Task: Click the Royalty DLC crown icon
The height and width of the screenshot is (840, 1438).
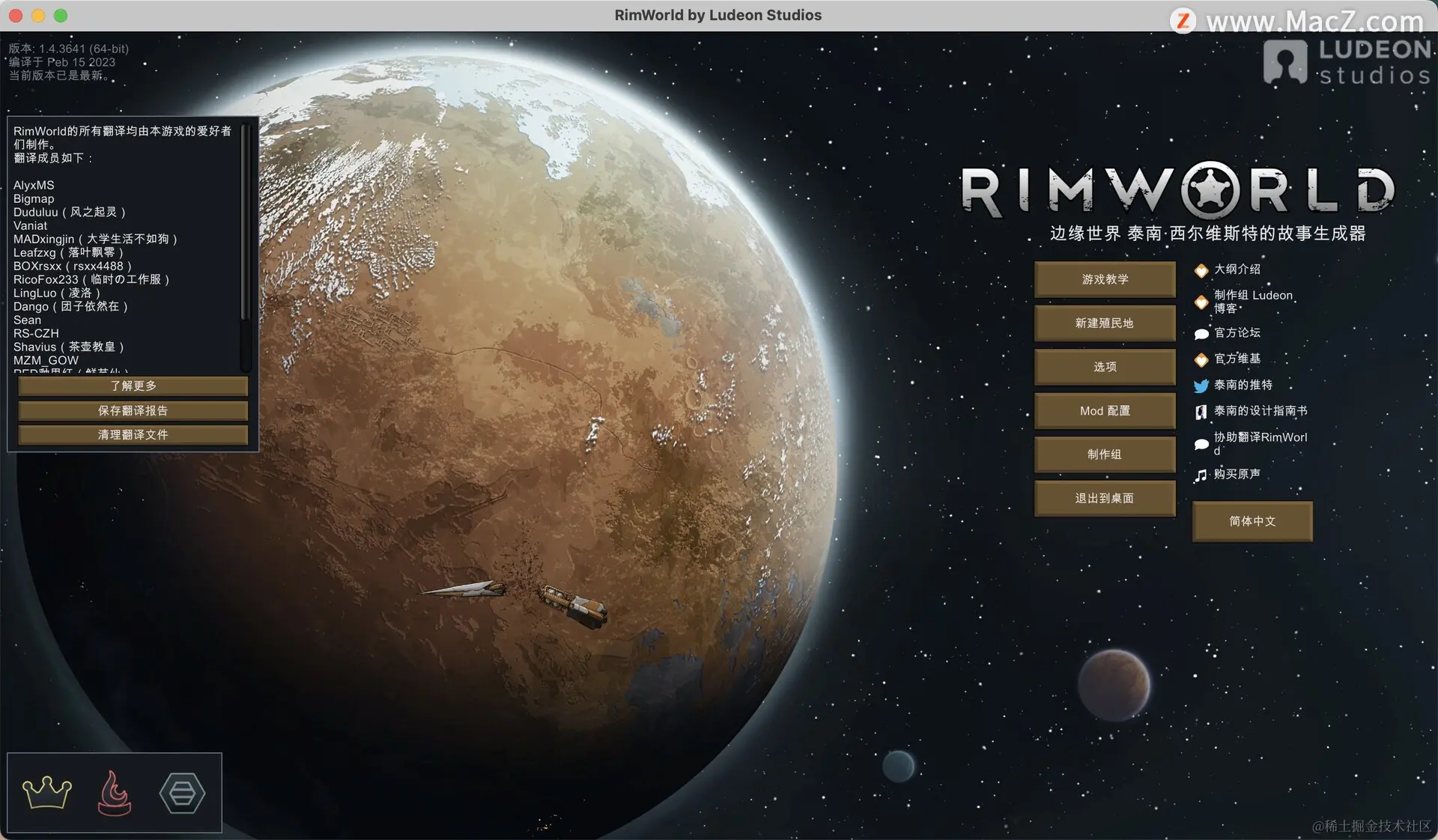Action: tap(47, 793)
